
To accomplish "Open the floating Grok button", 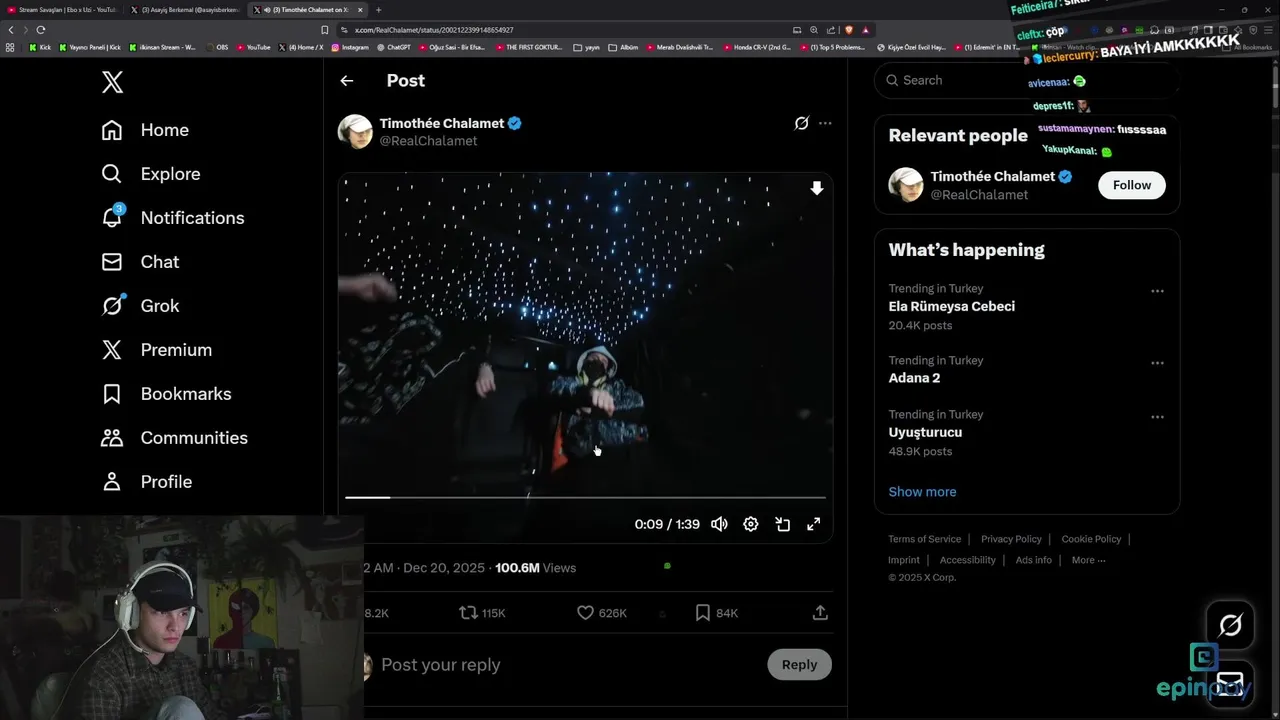I will (1230, 625).
